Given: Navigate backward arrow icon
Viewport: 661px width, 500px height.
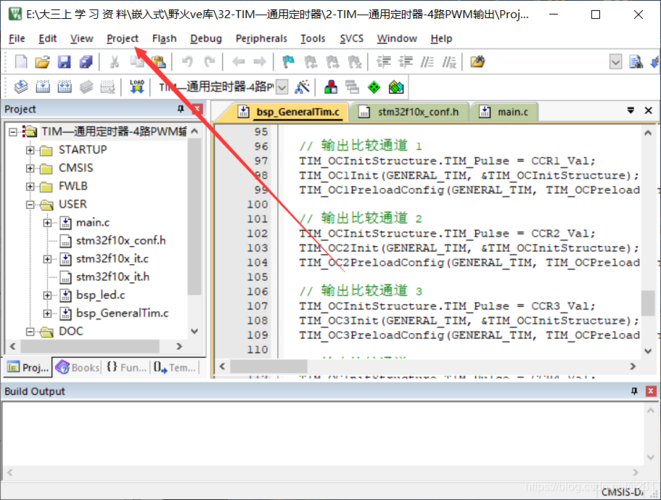Looking at the screenshot, I should (x=239, y=62).
